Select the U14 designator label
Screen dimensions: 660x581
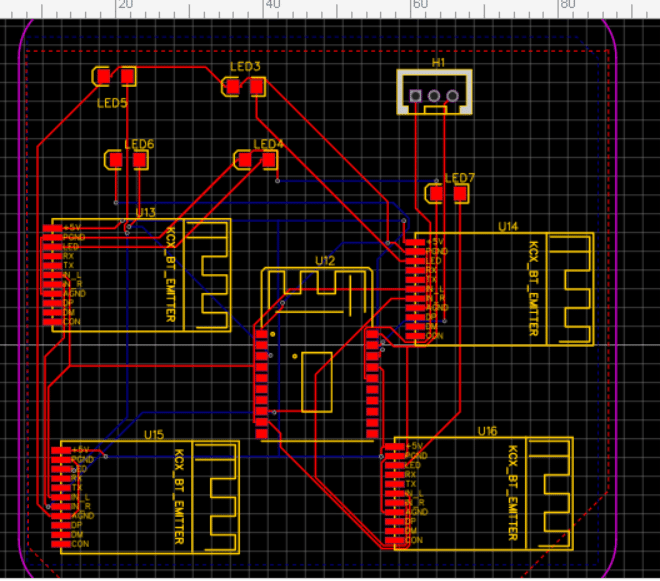[508, 227]
